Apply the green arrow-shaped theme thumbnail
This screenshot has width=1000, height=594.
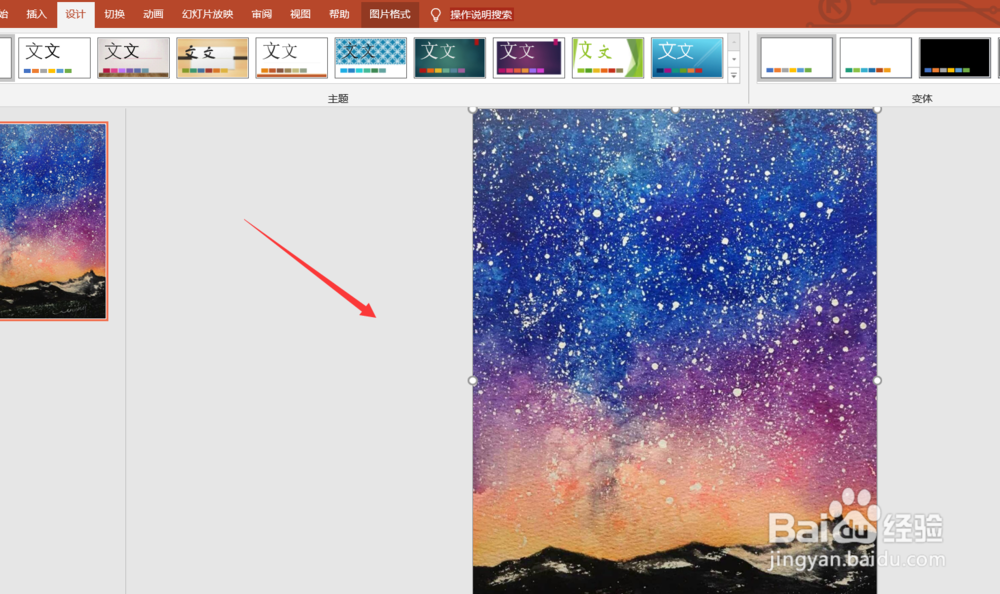click(608, 57)
